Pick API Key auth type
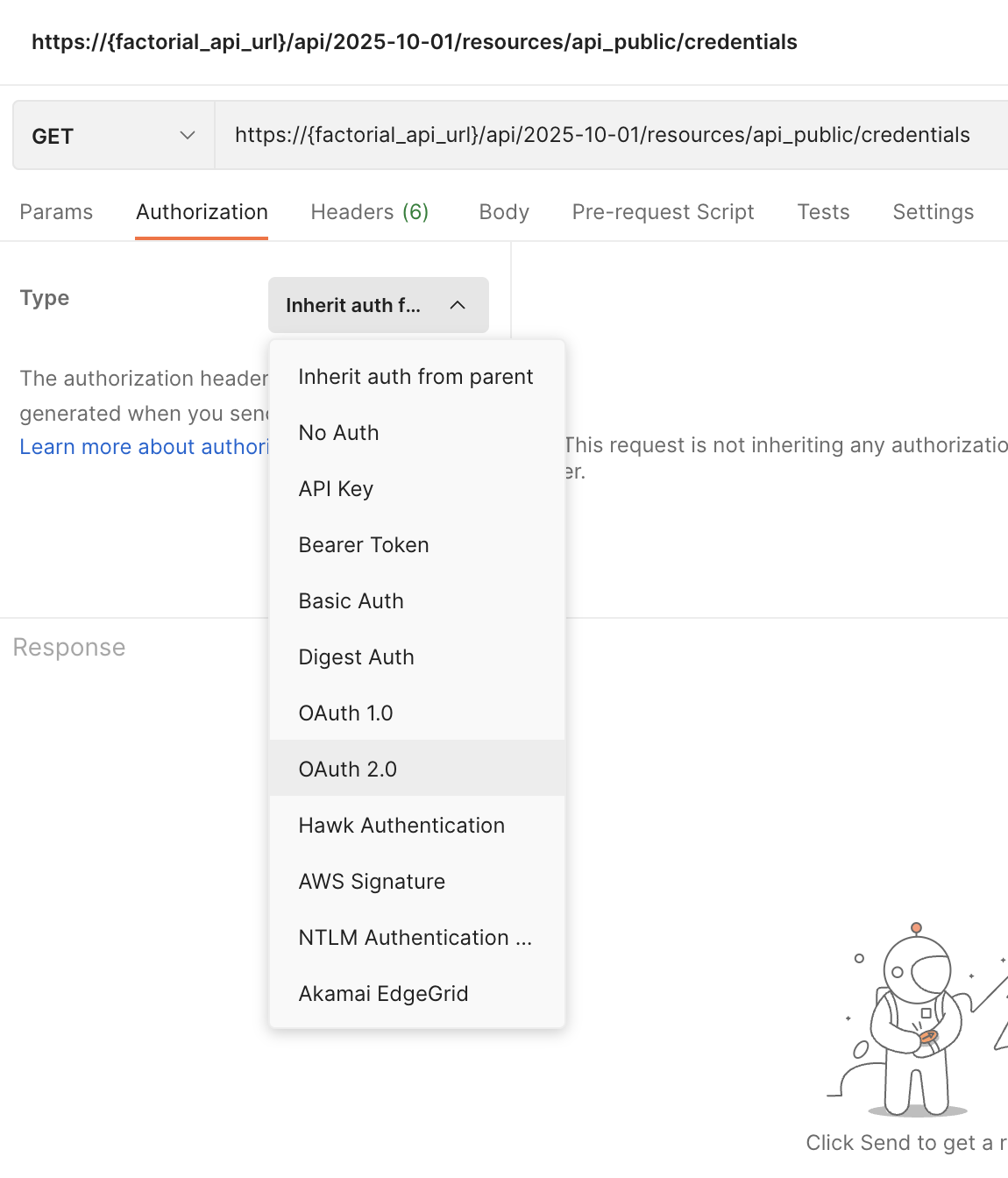 (x=417, y=489)
